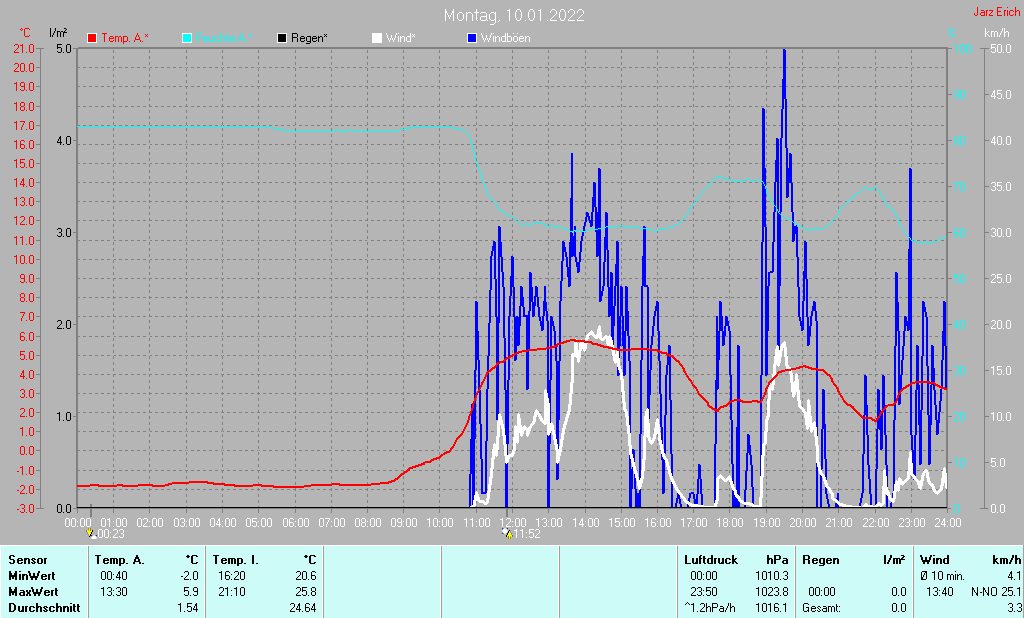Click the 'Durchschnitt' row label
The image size is (1024, 618).
pyautogui.click(x=44, y=607)
